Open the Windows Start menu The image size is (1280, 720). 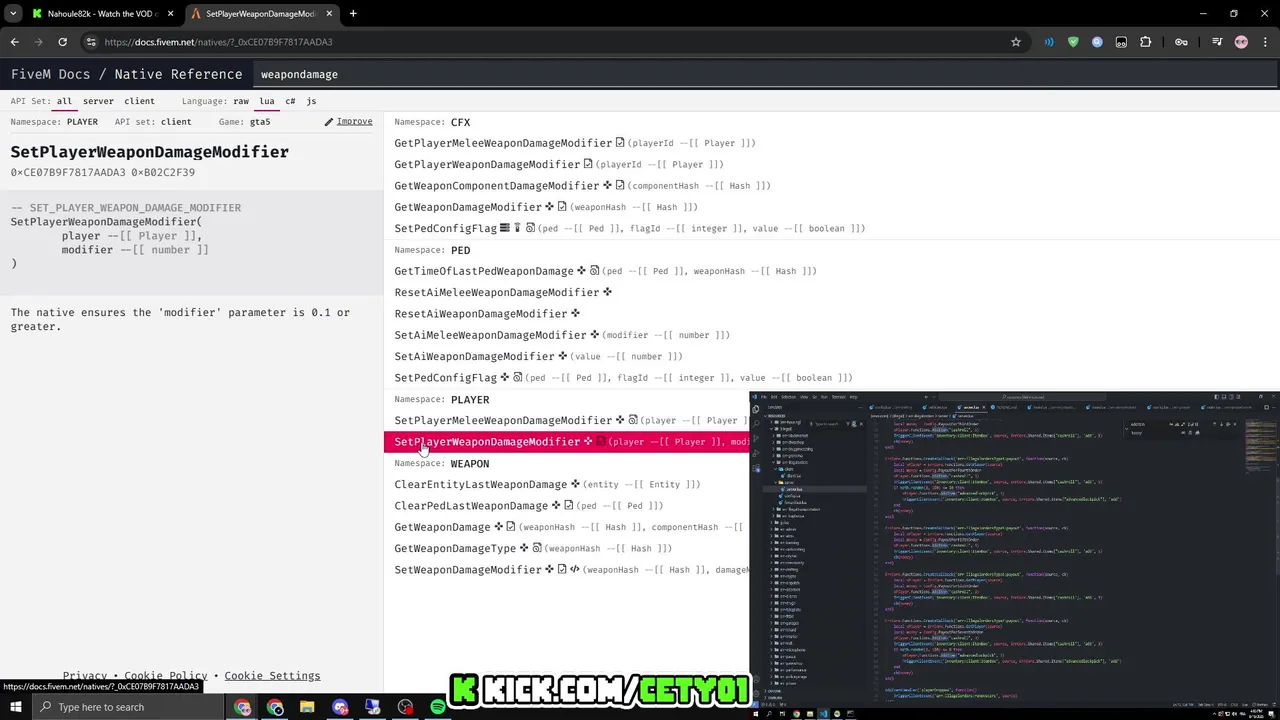coord(15,707)
